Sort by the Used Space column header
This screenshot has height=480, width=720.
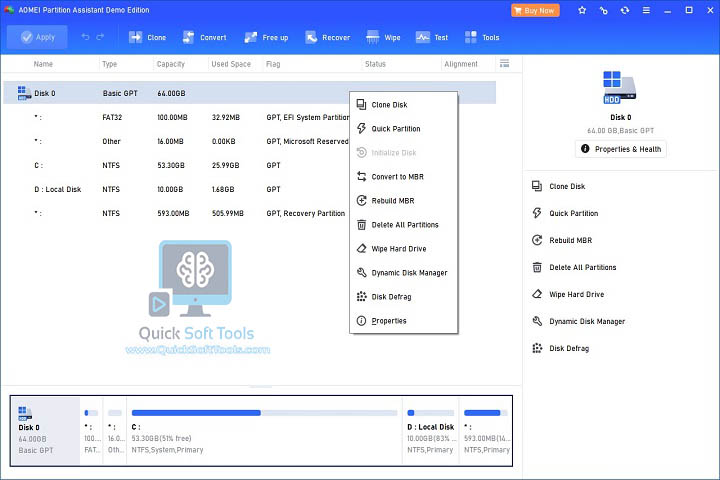click(231, 64)
